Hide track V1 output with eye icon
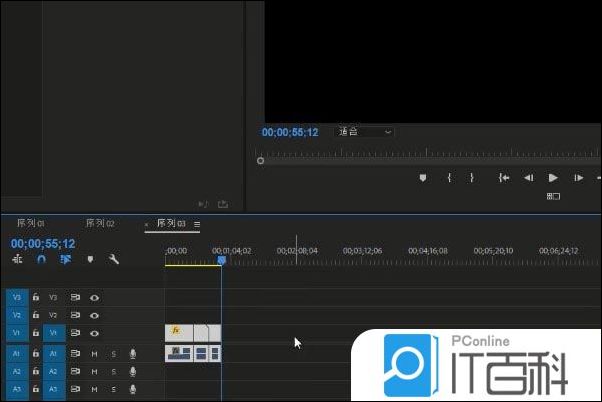The image size is (602, 402). tap(94, 333)
